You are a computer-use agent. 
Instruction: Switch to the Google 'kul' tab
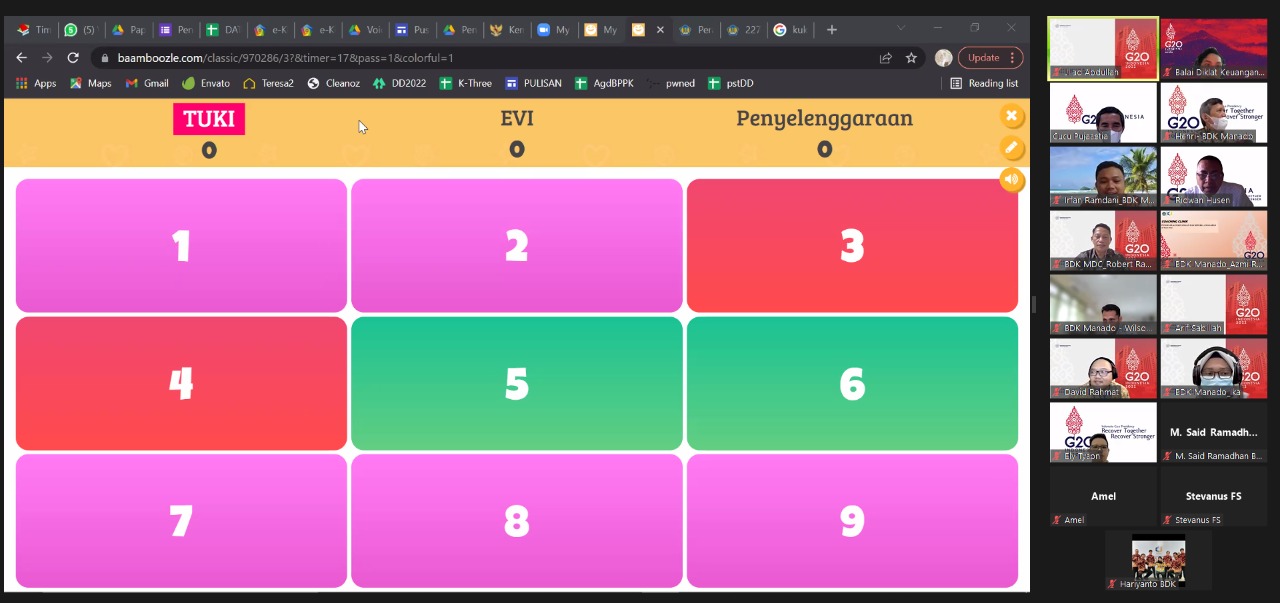791,30
